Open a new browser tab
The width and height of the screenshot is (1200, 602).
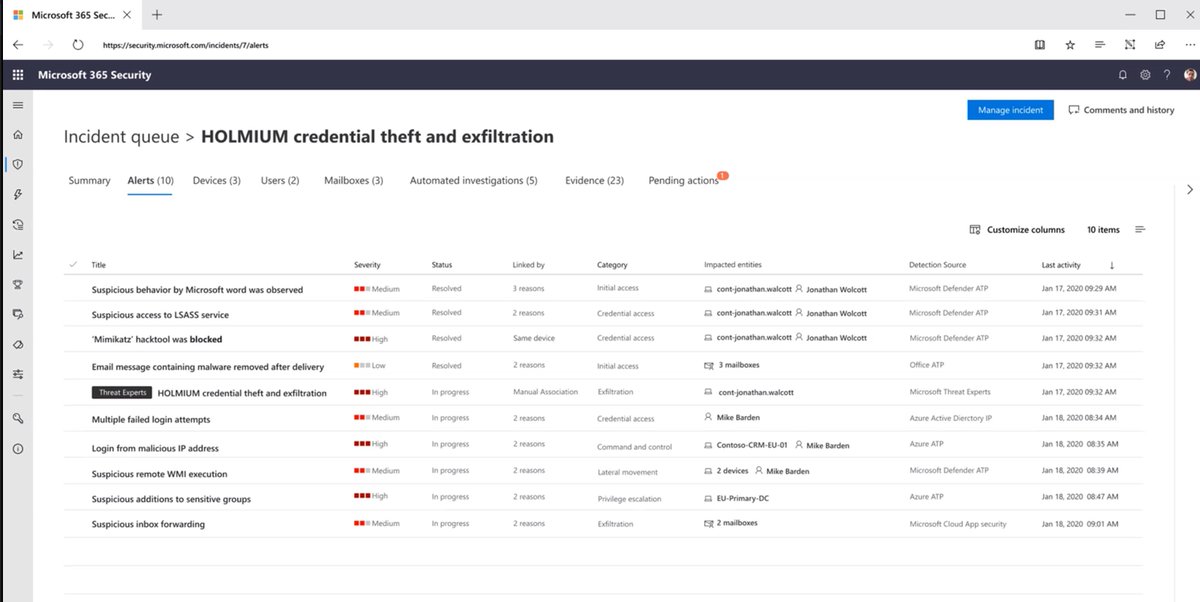[x=157, y=14]
